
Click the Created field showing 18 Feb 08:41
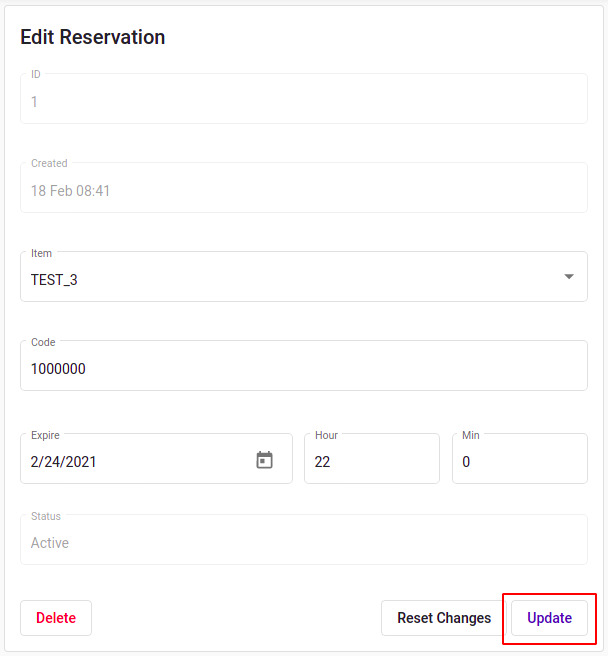tap(70, 191)
